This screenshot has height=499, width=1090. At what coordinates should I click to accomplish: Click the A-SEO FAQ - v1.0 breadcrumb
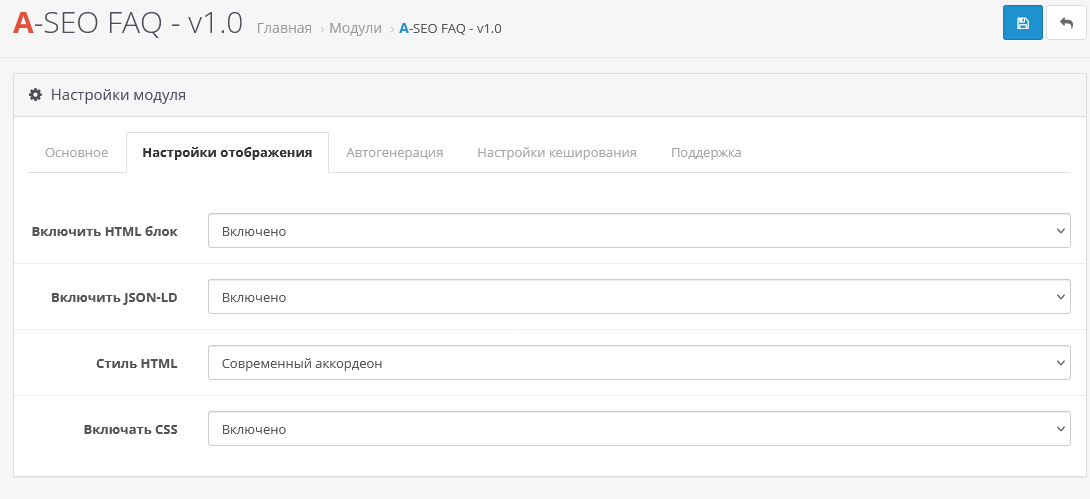coord(450,28)
